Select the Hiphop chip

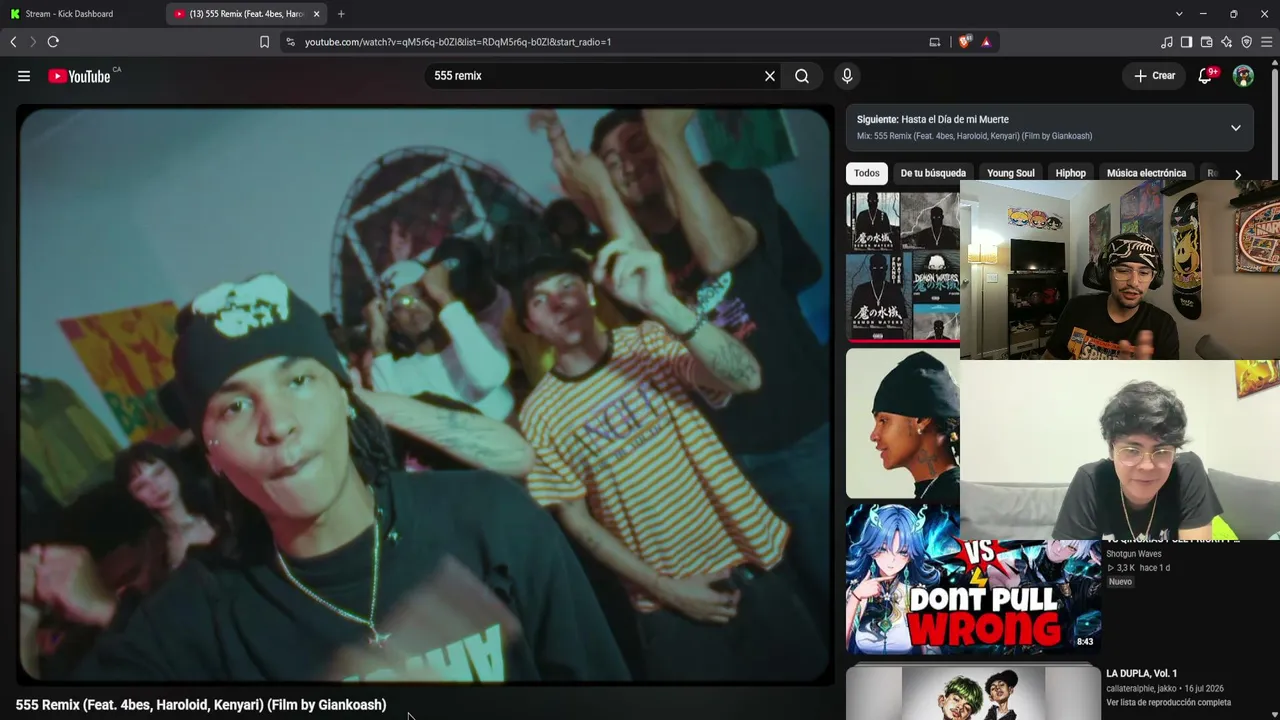[1070, 173]
